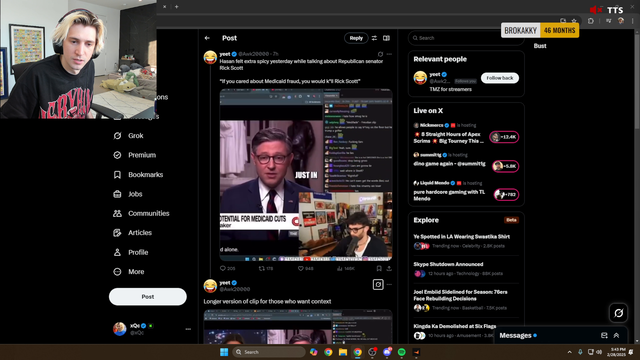Click yeet avatar on first post
Image resolution: width=640 pixels, height=360 pixels.
(210, 57)
